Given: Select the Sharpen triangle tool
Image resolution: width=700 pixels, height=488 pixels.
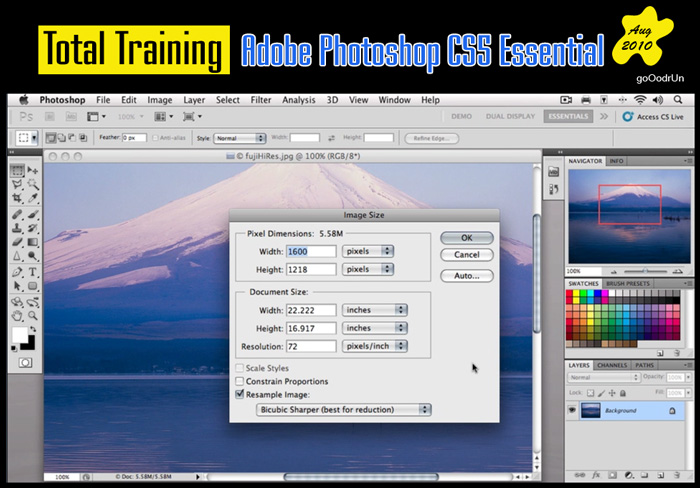Looking at the screenshot, I should pos(17,256).
